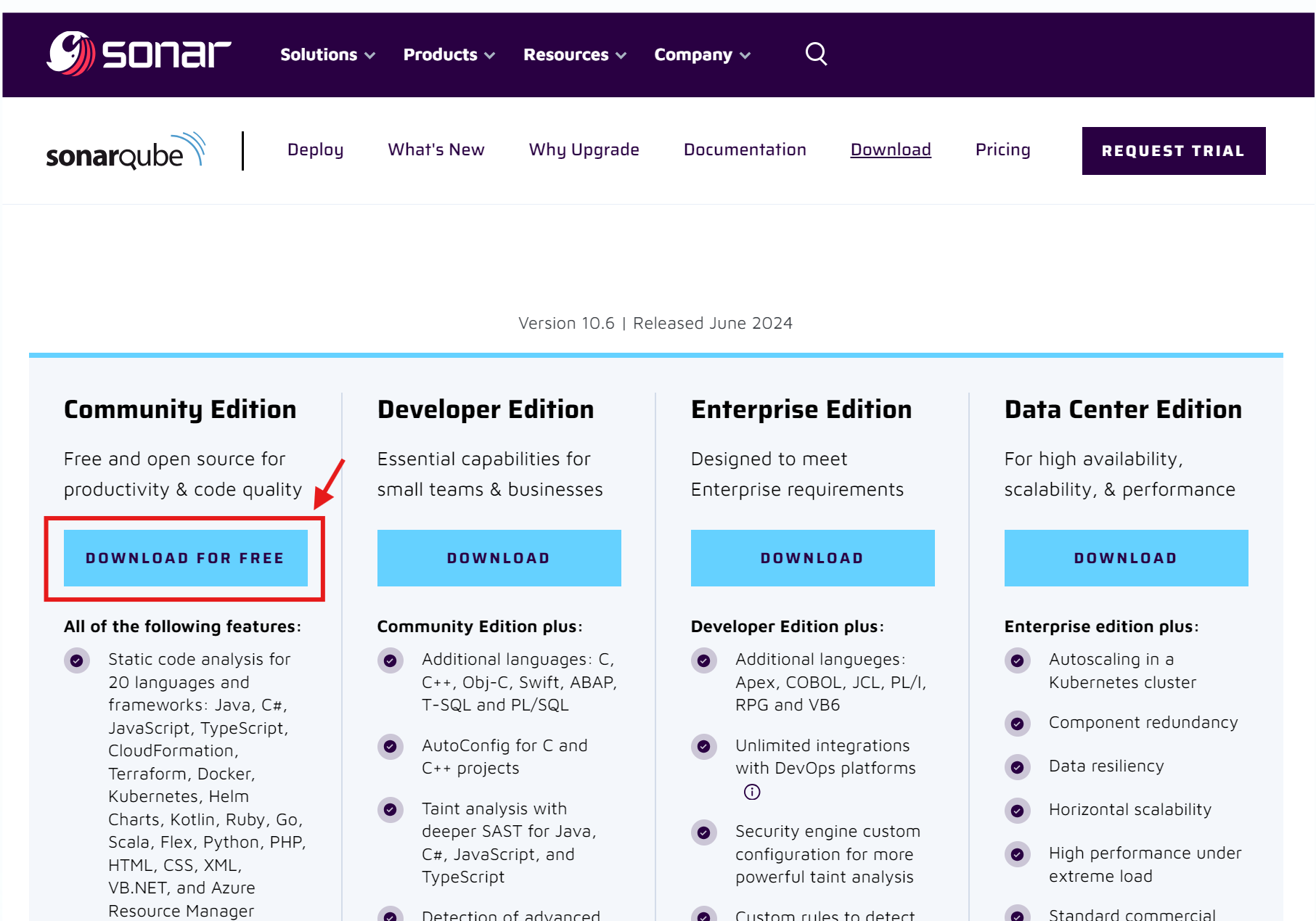The height and width of the screenshot is (921, 1316).
Task: Download the Enterprise Edition
Action: pos(813,558)
